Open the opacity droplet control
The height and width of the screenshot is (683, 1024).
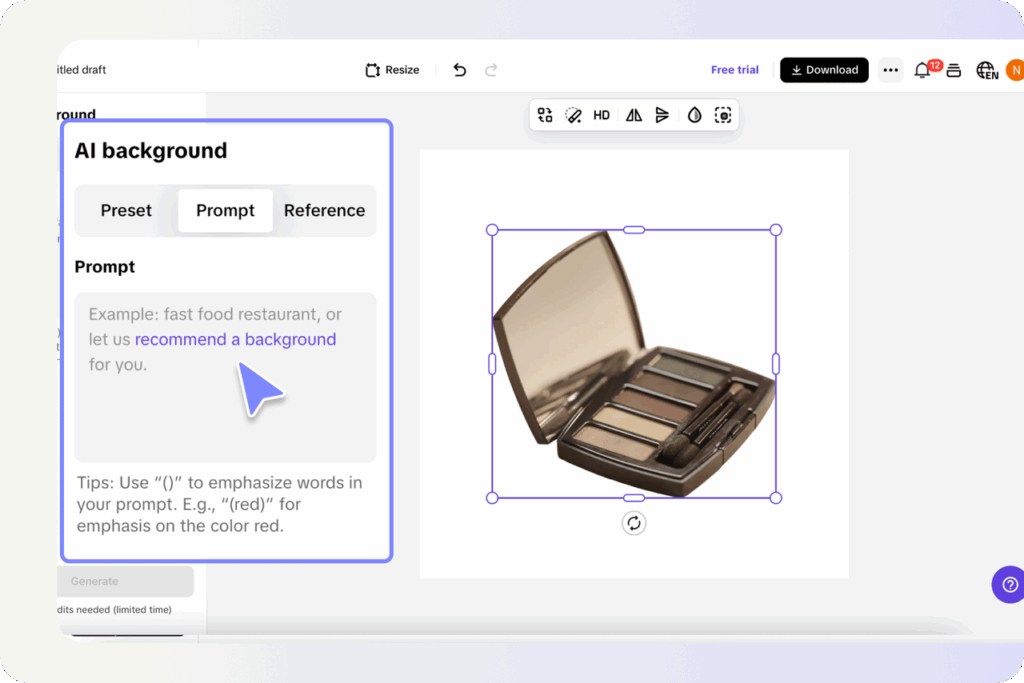tap(694, 115)
